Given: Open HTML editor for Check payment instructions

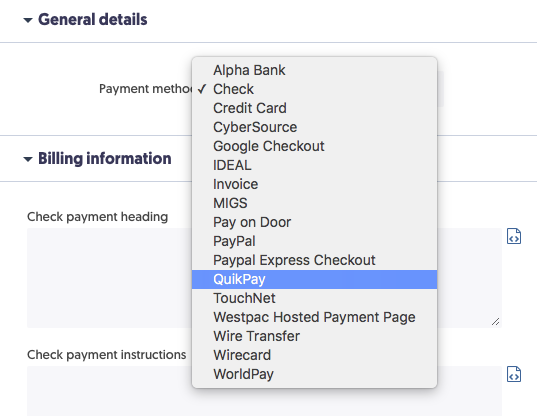Looking at the screenshot, I should click(x=514, y=374).
